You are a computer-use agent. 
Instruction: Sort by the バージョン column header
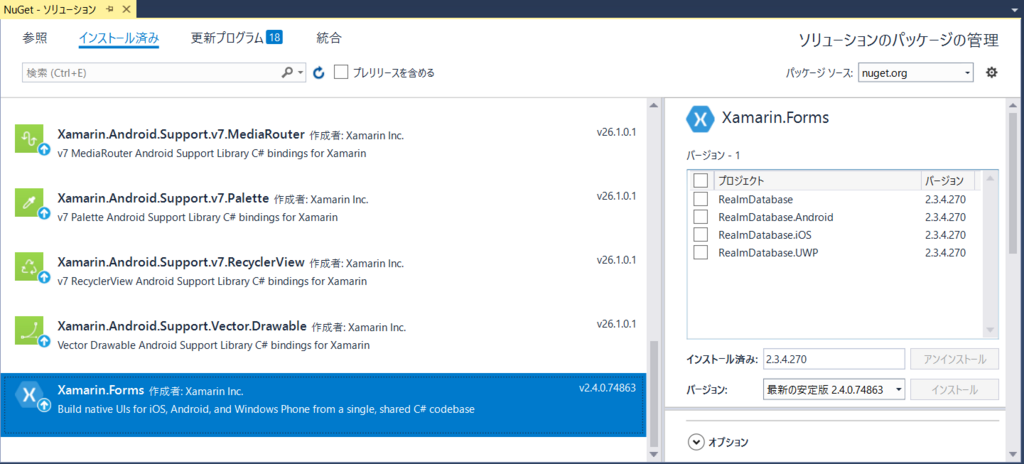pos(948,180)
